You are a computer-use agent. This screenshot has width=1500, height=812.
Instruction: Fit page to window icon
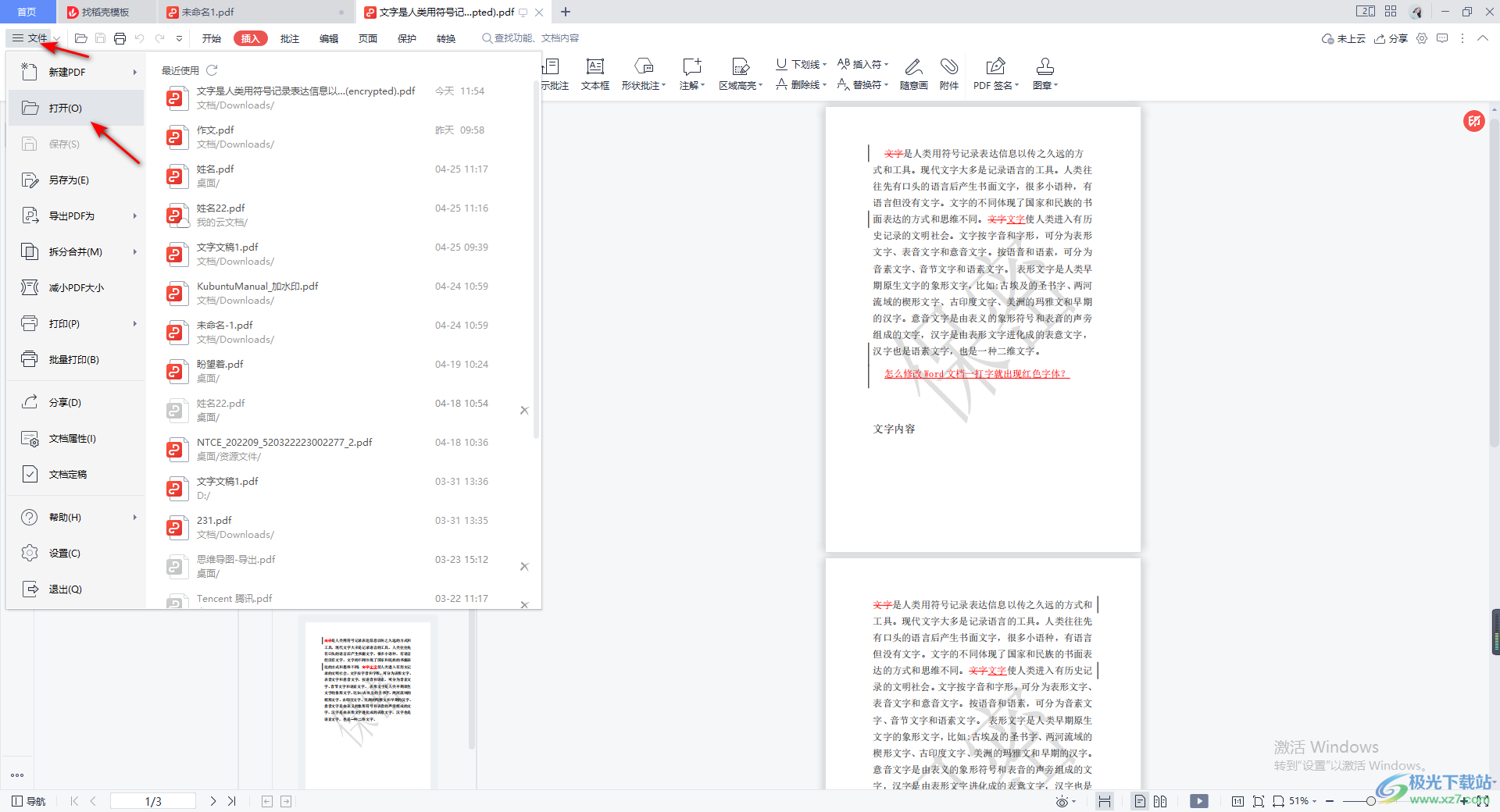1258,801
